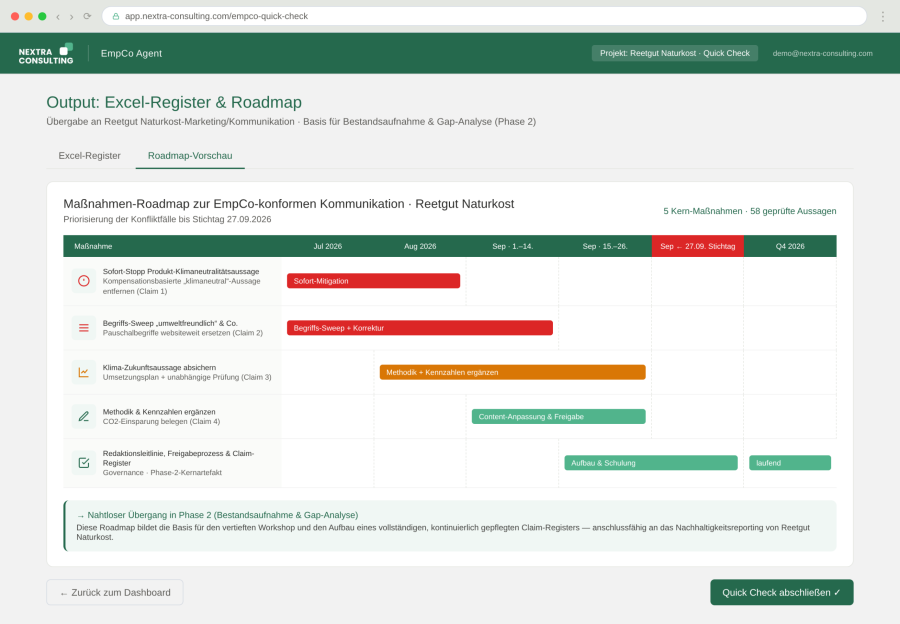
Task: Switch to the Excel-Register tab
Action: pyautogui.click(x=90, y=156)
